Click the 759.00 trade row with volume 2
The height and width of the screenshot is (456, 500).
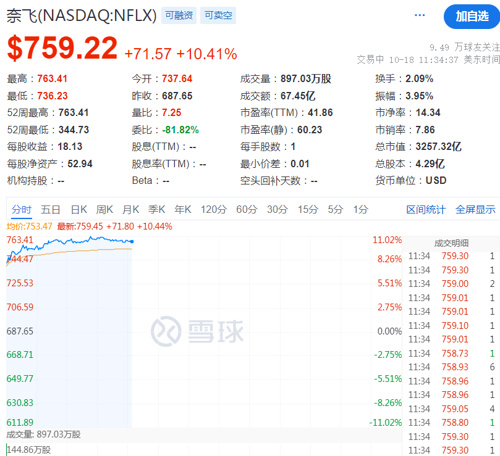452,284
